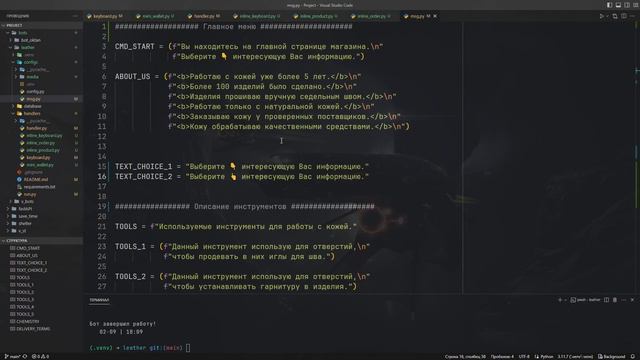
Task: Open the Customize Layout icon
Action: tap(635, 5)
